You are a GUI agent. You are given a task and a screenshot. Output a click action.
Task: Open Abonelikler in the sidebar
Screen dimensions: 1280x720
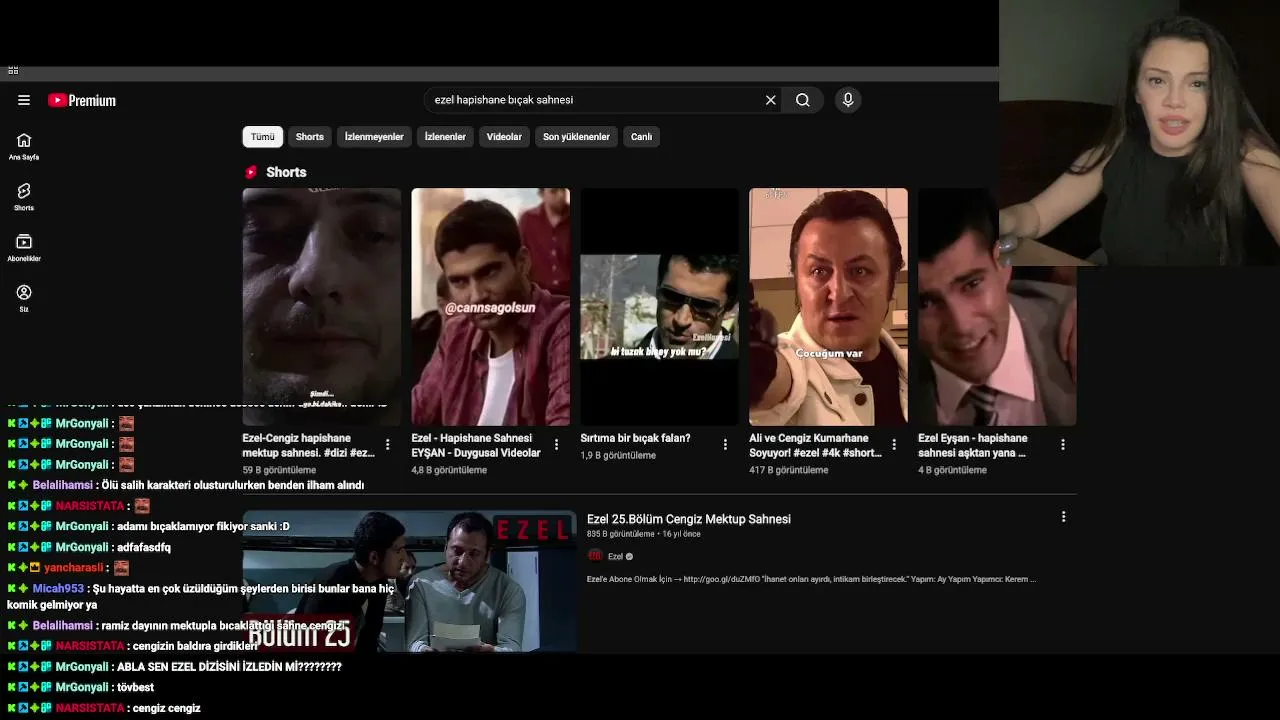(24, 248)
